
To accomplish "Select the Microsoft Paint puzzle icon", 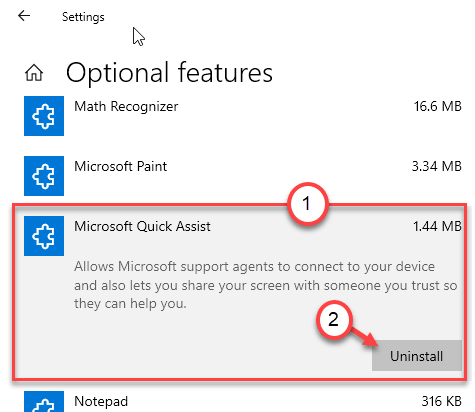I will tap(44, 176).
